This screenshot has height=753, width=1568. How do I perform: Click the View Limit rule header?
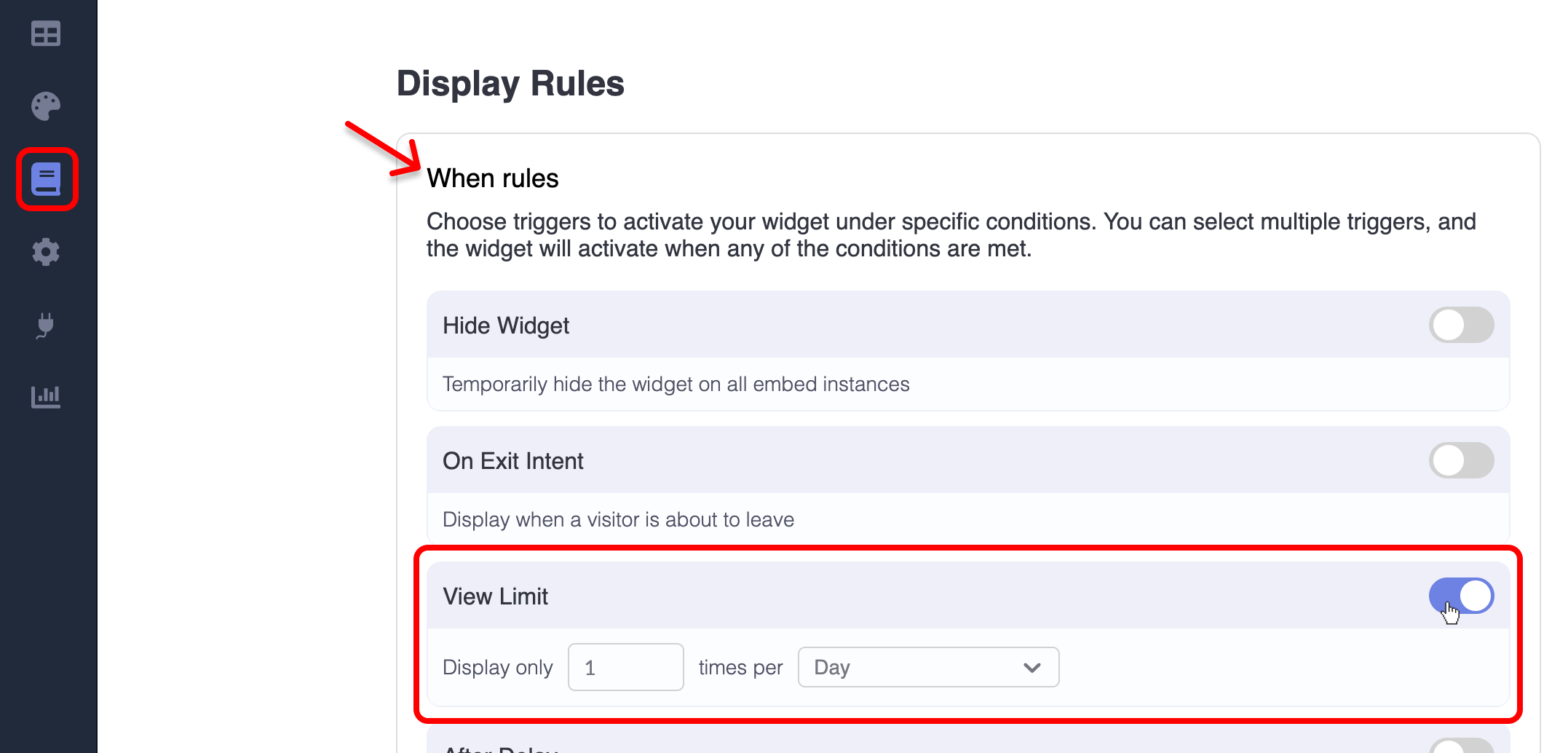(496, 596)
